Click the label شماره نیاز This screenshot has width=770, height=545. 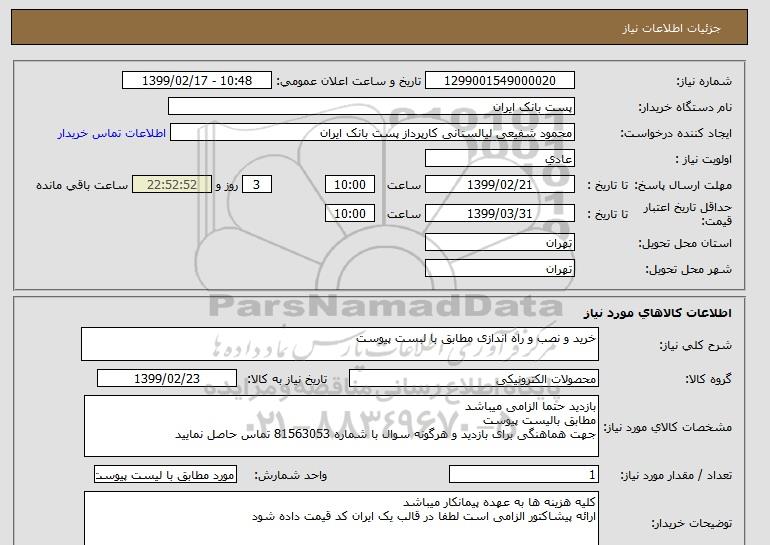pos(704,81)
